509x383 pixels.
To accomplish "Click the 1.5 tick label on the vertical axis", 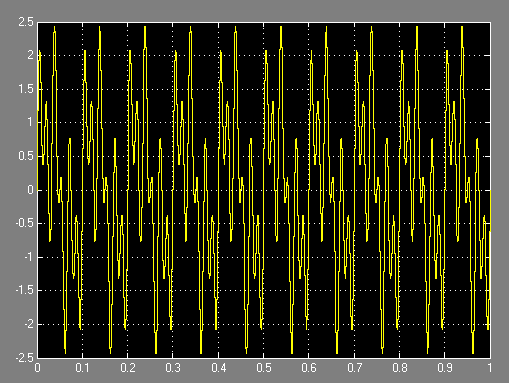I will (26, 89).
